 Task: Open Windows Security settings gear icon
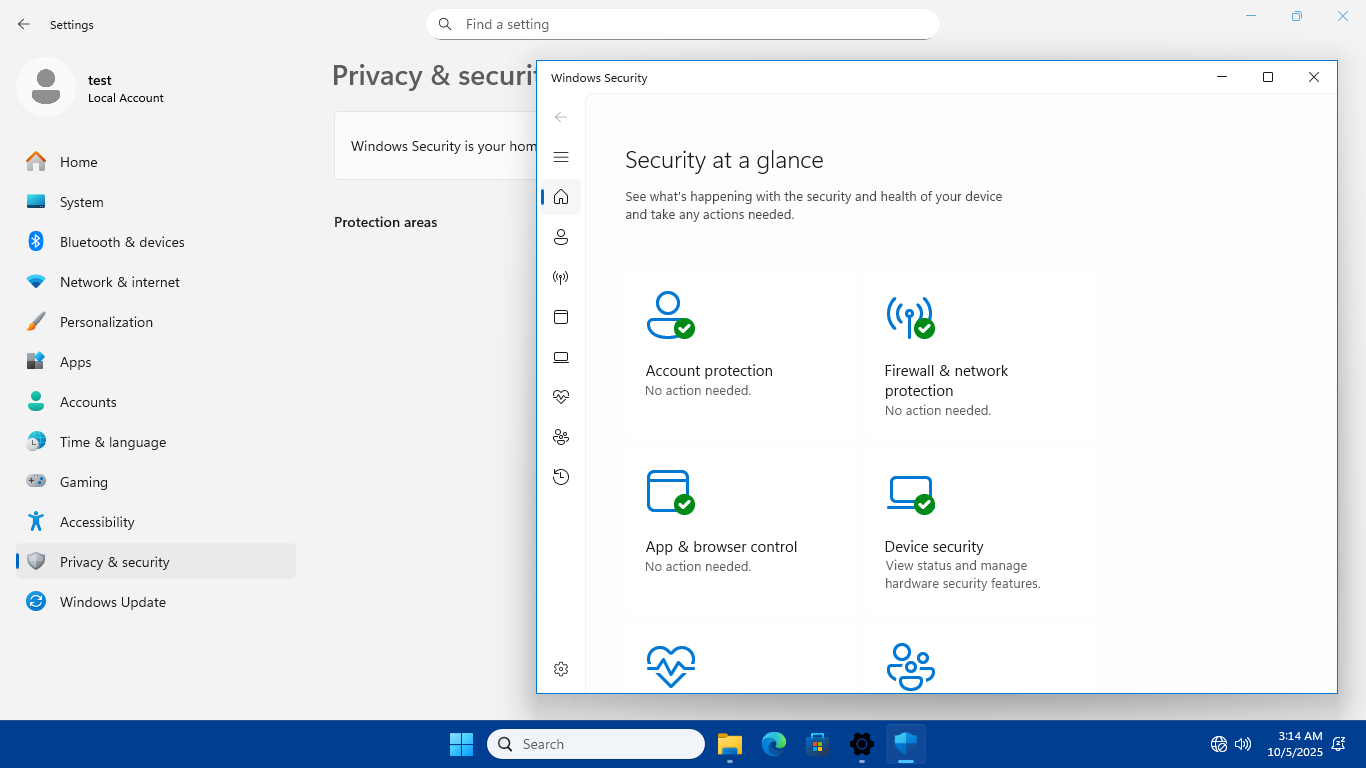point(561,669)
